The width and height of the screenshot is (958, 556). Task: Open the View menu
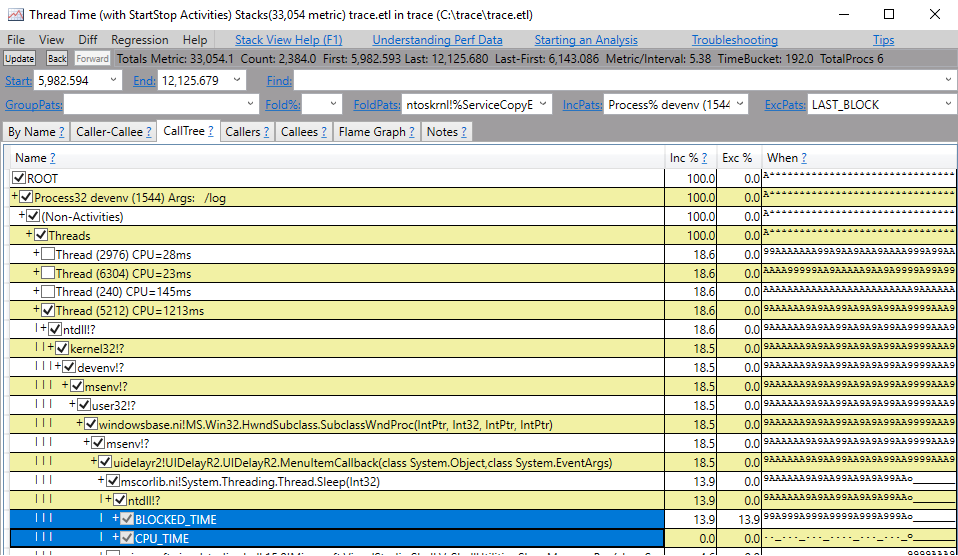click(x=51, y=40)
